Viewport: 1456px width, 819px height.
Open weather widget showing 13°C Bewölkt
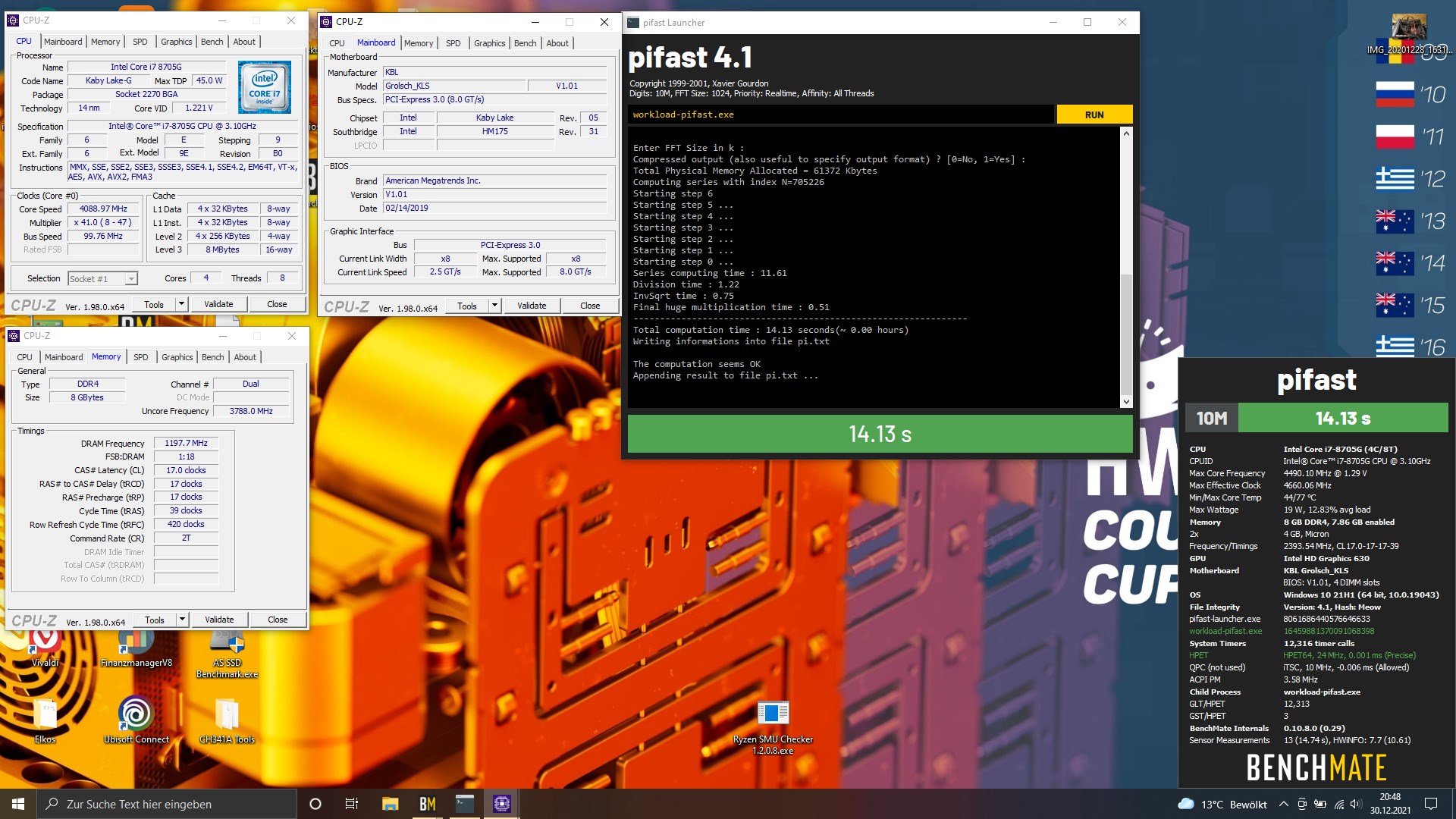pyautogui.click(x=1222, y=805)
